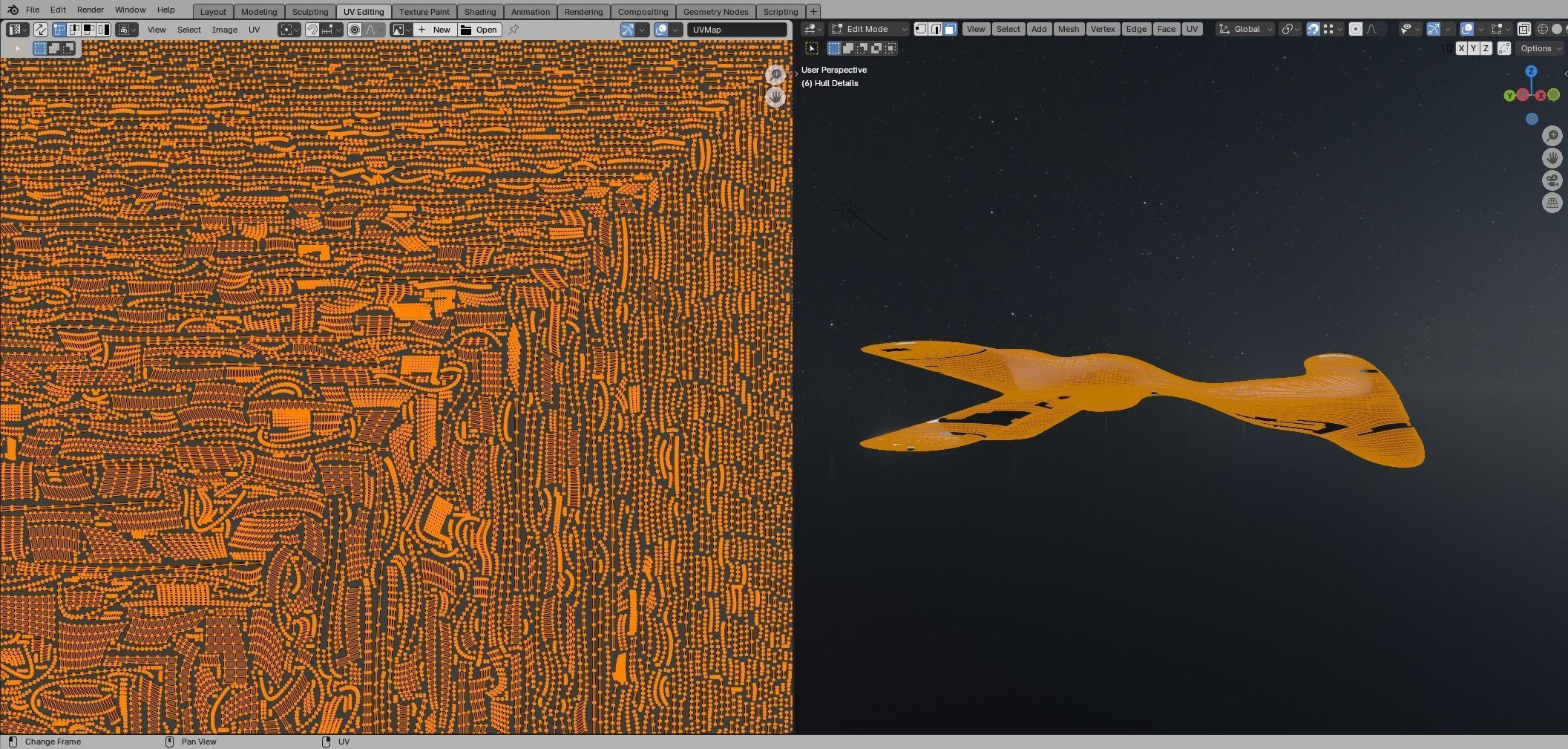Image resolution: width=1568 pixels, height=749 pixels.
Task: Select UV vertex selection mode
Action: pos(59,30)
